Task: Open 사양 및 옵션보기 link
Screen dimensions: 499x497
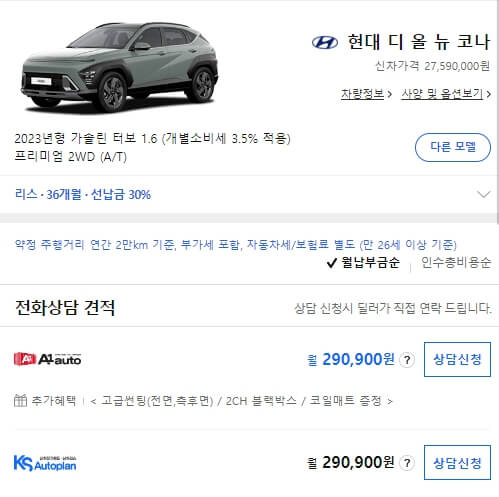Action: pos(442,94)
